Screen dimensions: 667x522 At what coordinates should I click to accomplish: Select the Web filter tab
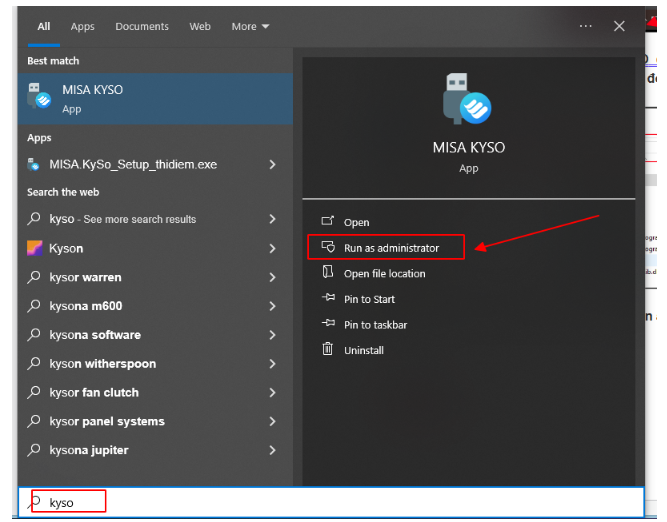click(x=200, y=27)
